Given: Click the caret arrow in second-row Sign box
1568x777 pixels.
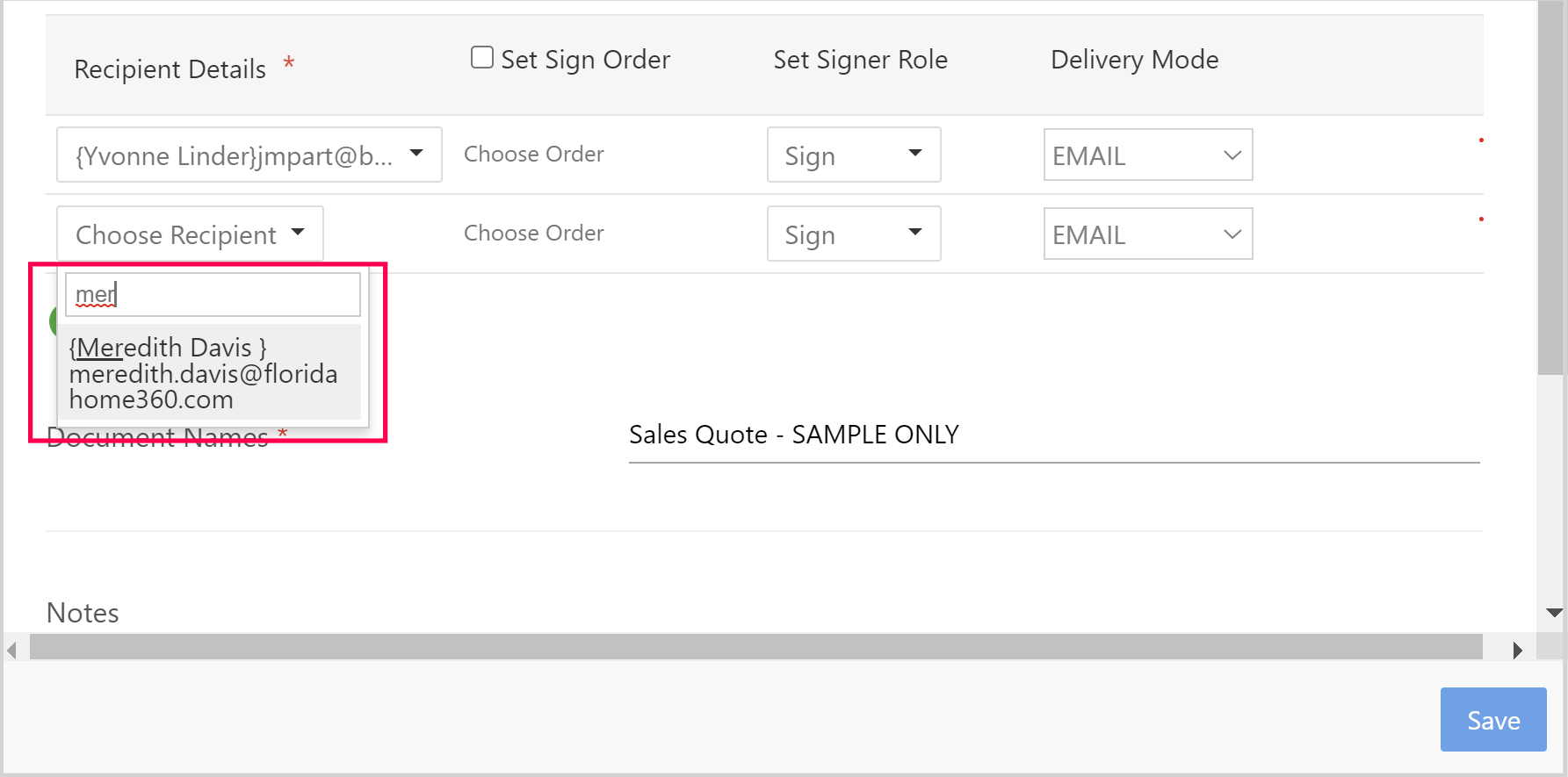Looking at the screenshot, I should click(x=915, y=233).
